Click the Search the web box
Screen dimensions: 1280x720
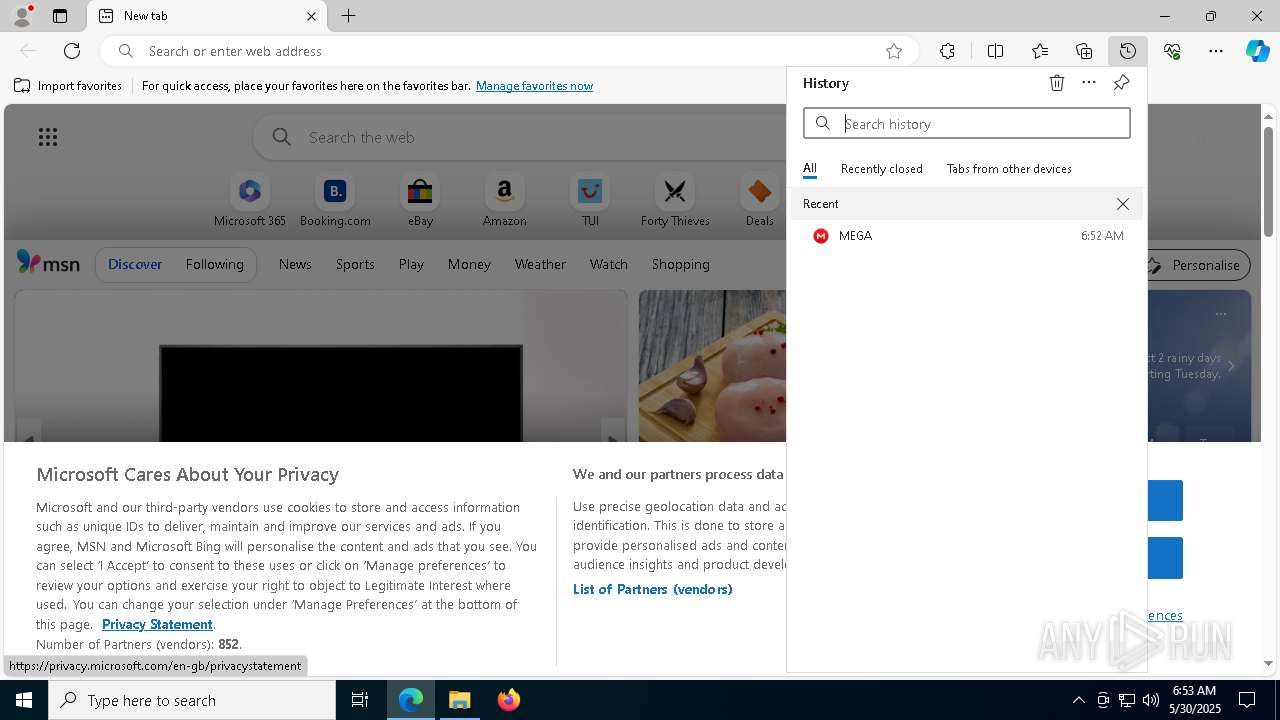click(x=520, y=137)
